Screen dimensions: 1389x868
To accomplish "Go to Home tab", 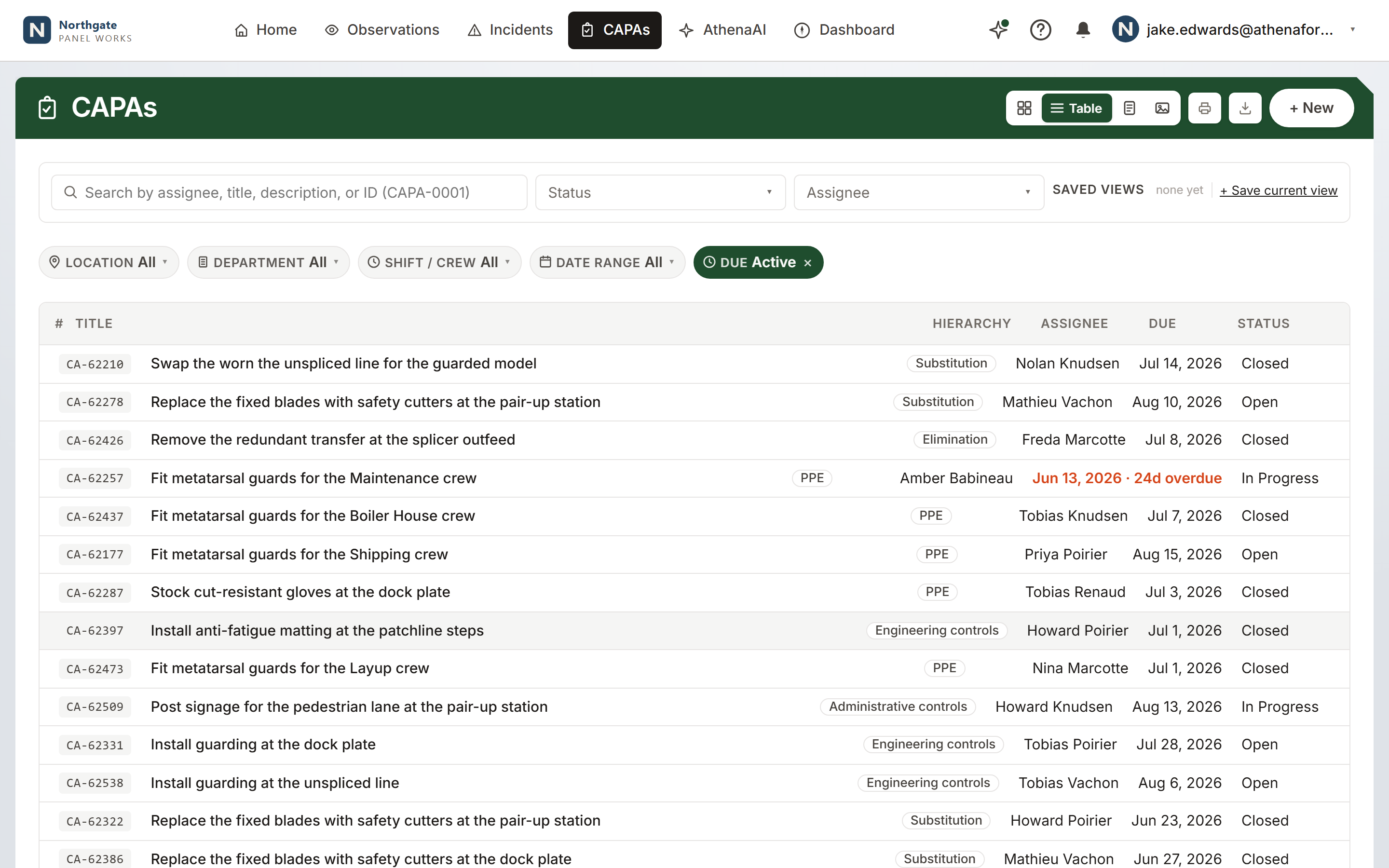I will 265,30.
